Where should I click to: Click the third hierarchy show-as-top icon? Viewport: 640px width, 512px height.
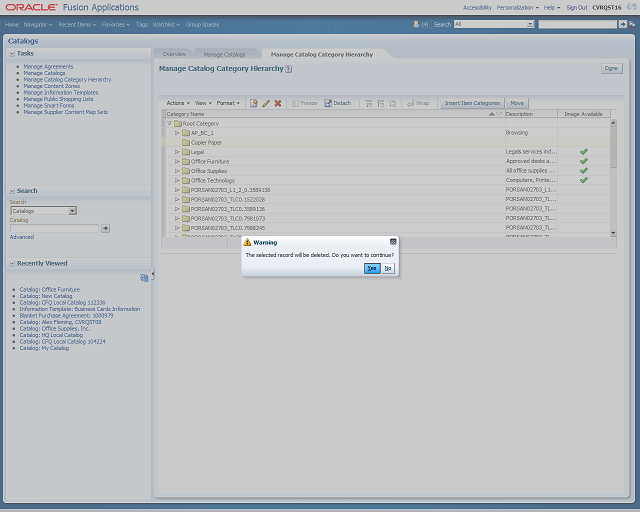coord(393,104)
